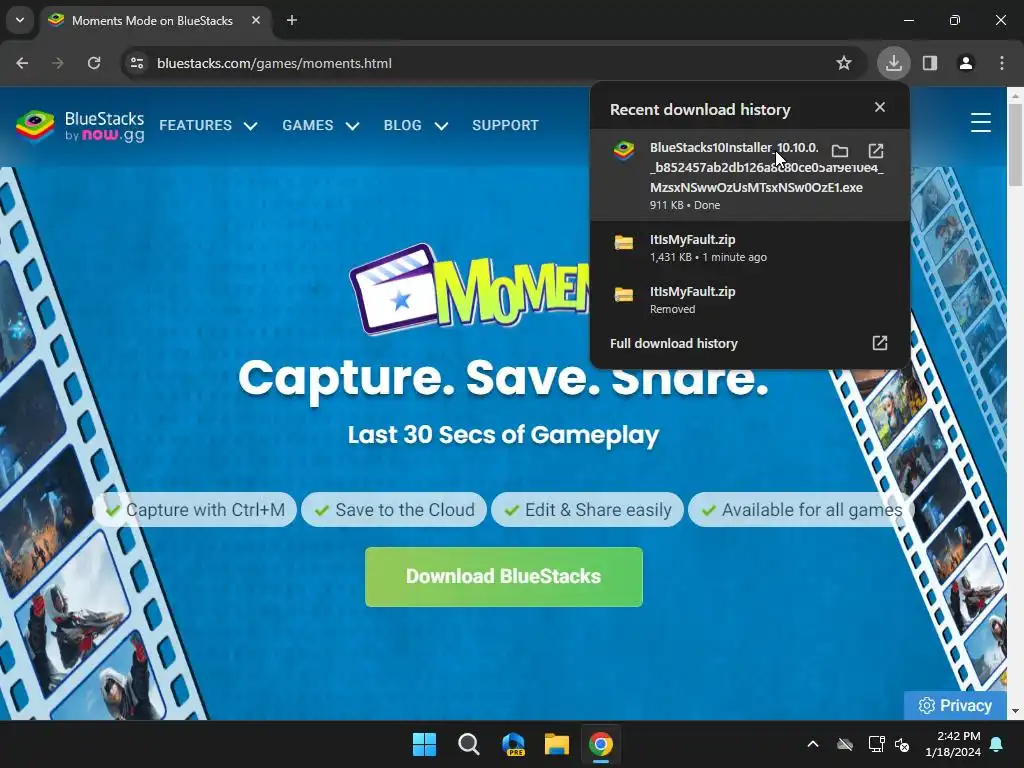
Task: Open Windows Search from the taskbar
Action: pos(468,744)
